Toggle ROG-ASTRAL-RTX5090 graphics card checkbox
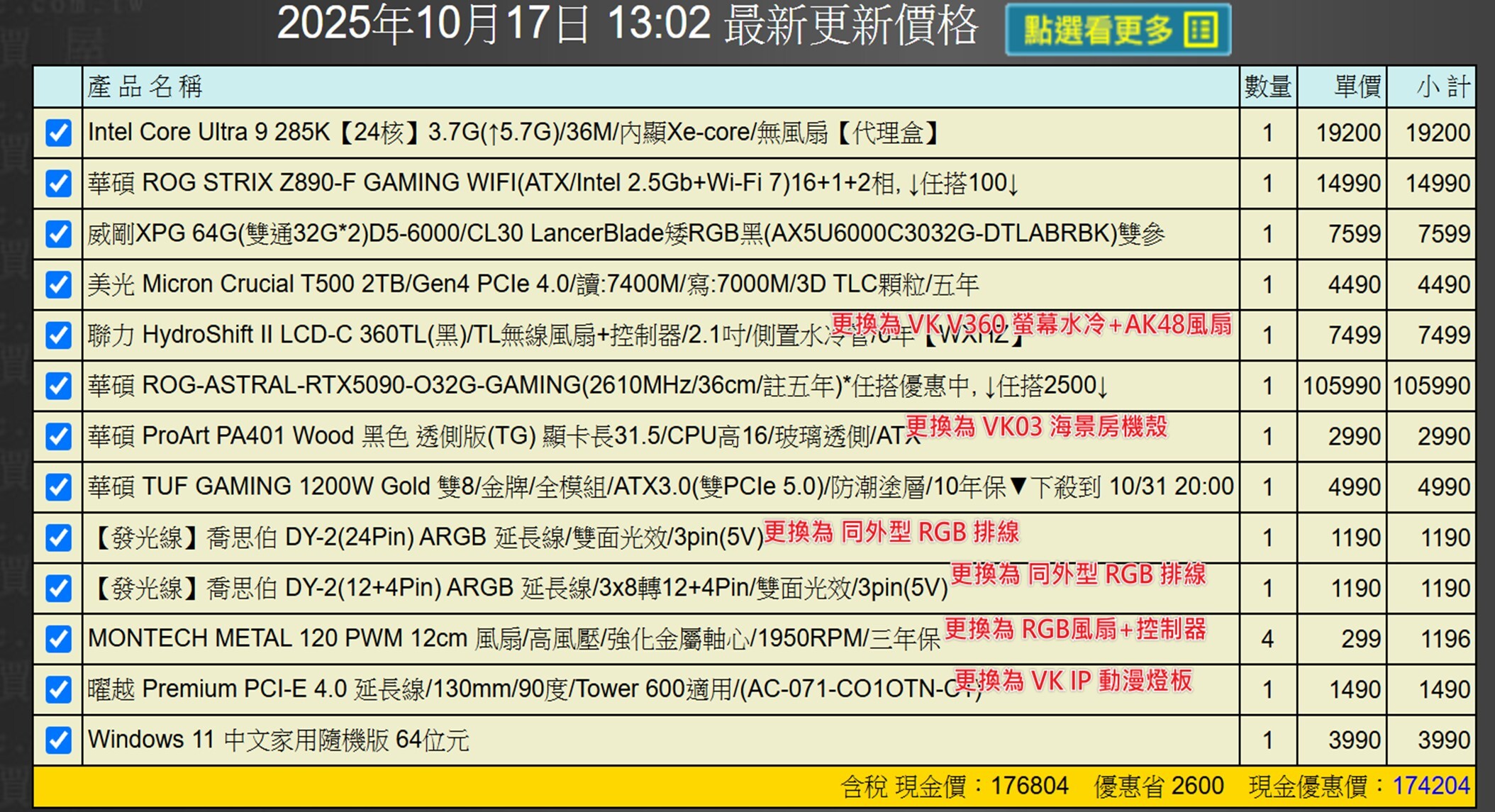 58,386
